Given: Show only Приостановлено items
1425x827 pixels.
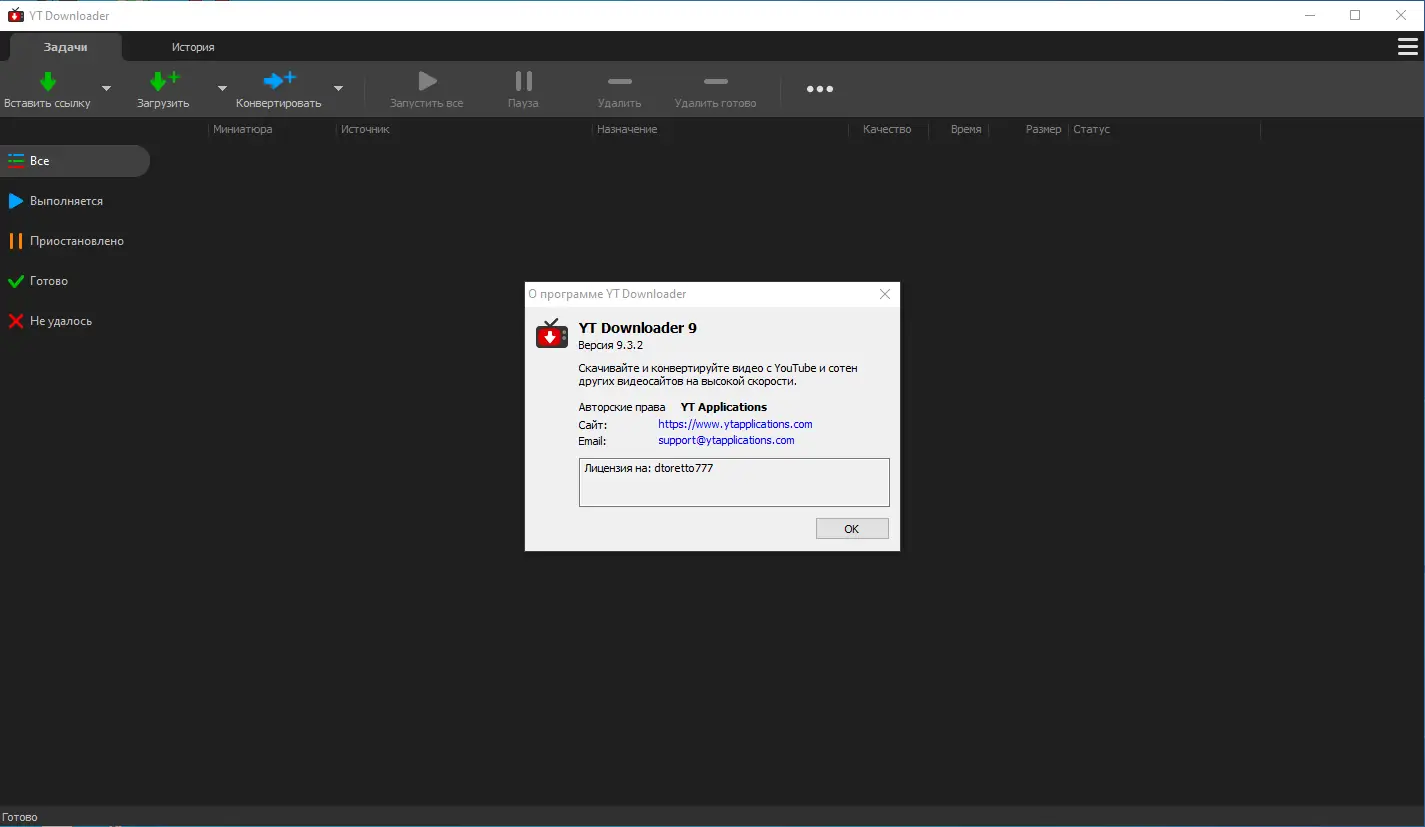Looking at the screenshot, I should (78, 240).
